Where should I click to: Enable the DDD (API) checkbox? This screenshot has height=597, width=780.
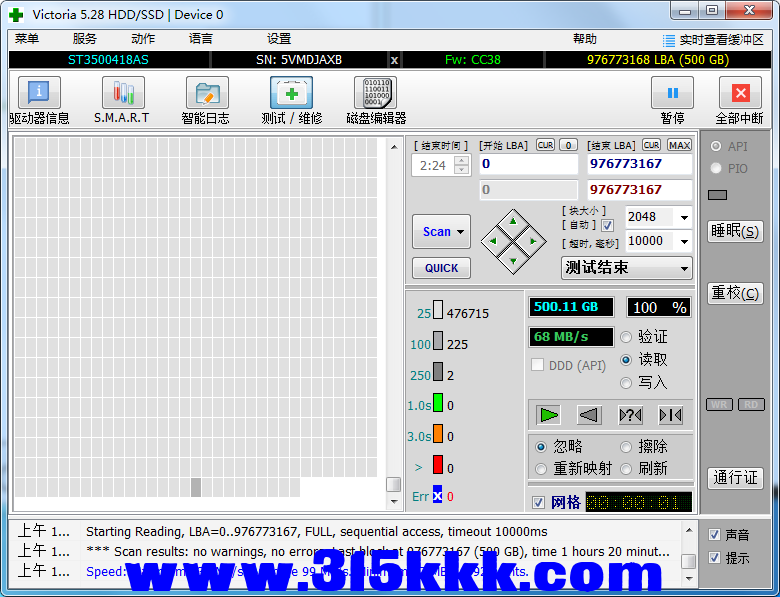[x=538, y=365]
